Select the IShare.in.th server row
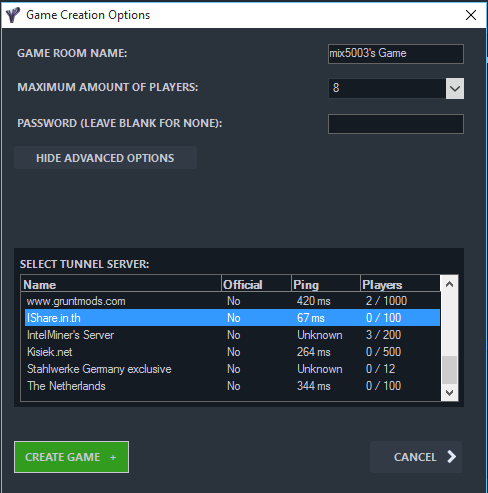The height and width of the screenshot is (493, 488). point(232,318)
